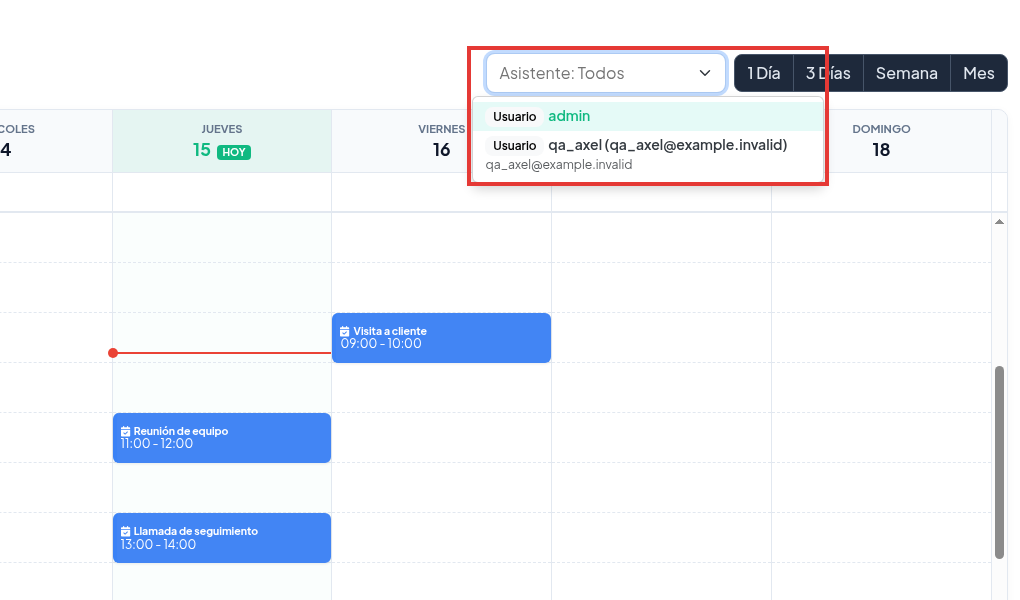Switch to Semana view

point(907,73)
